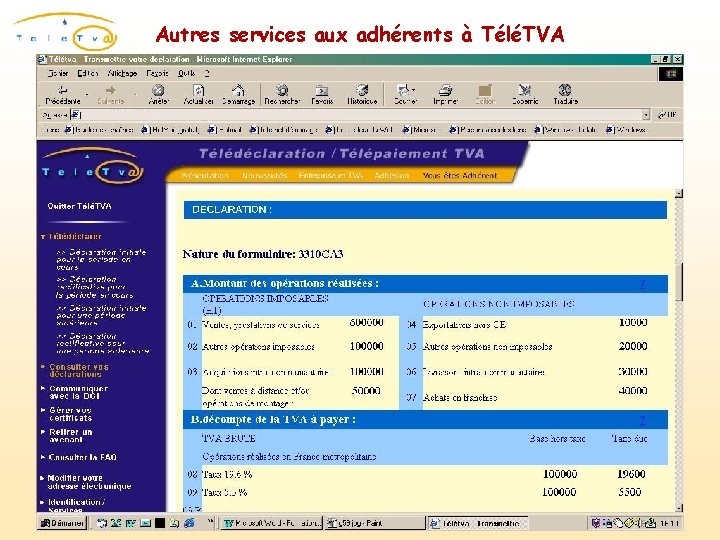Open the Fichier menu
720x540 pixels.
(58, 73)
